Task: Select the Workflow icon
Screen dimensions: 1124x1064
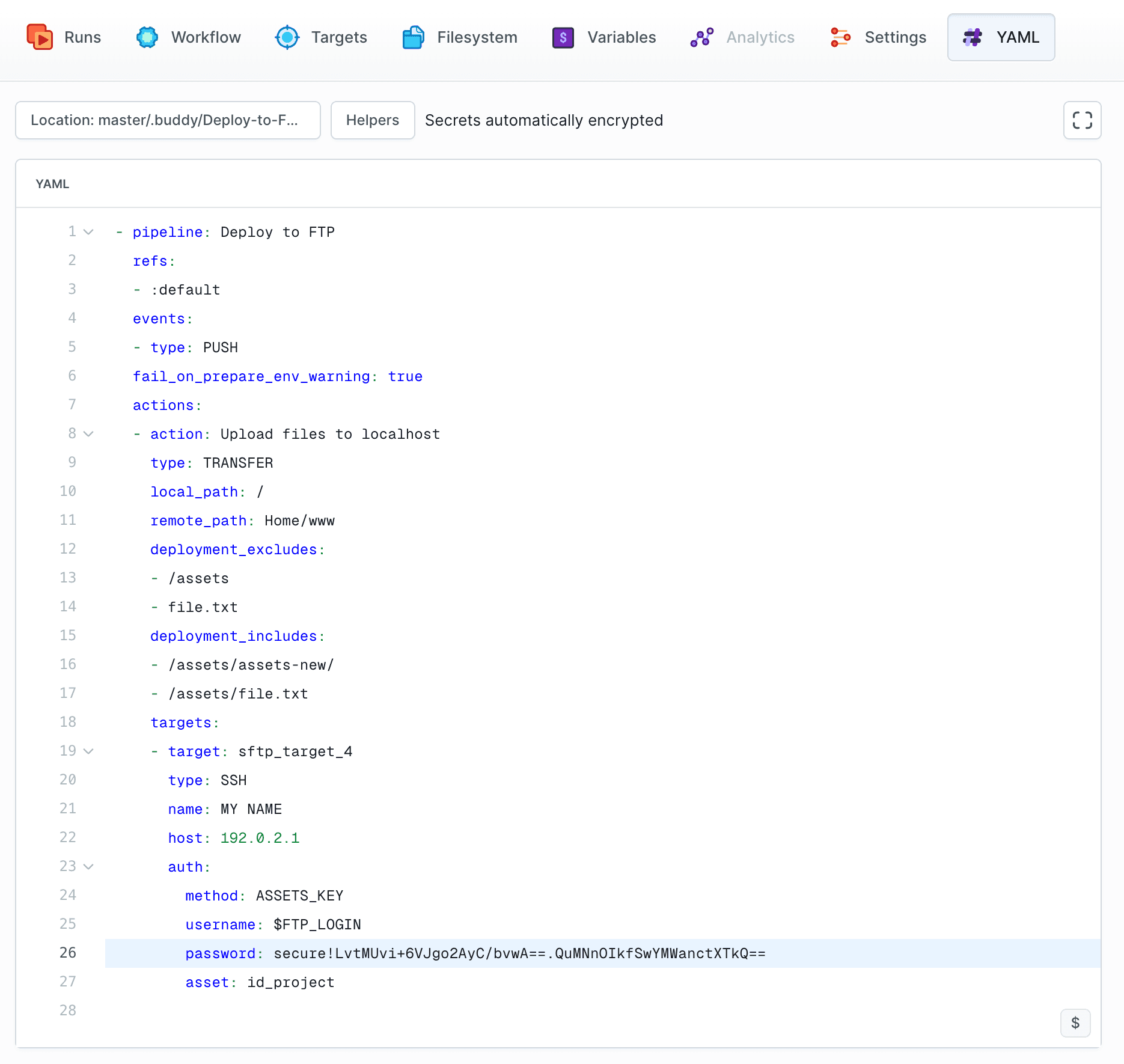Action: tap(146, 37)
